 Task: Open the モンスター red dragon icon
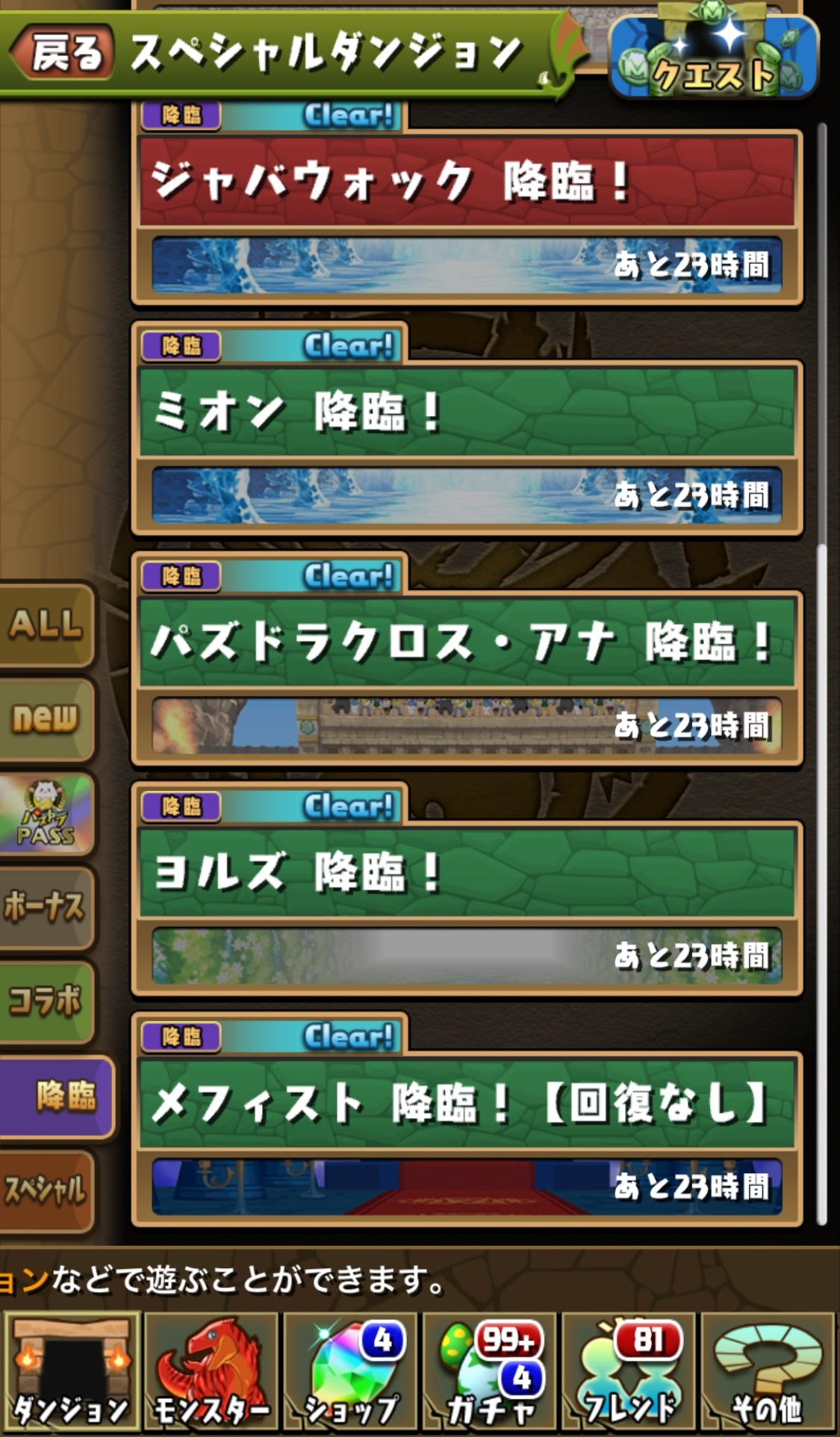[x=211, y=1371]
